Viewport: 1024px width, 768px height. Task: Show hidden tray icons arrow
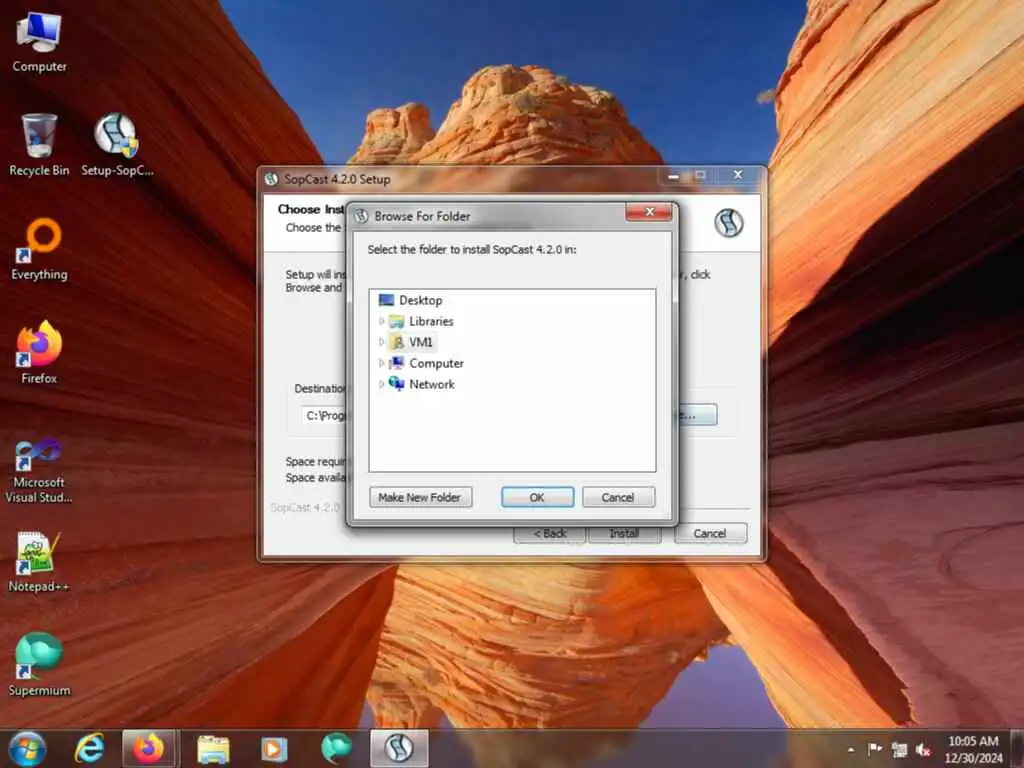(x=851, y=749)
